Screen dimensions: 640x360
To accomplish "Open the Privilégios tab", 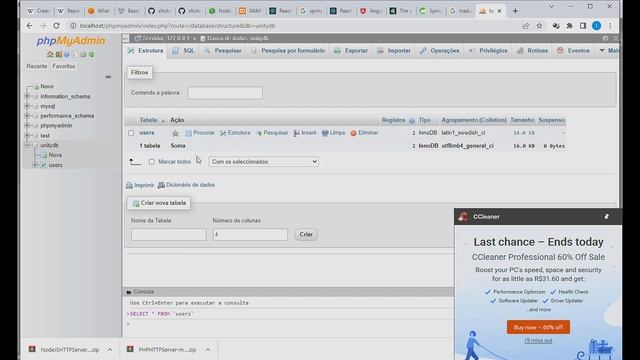I will tap(489, 51).
